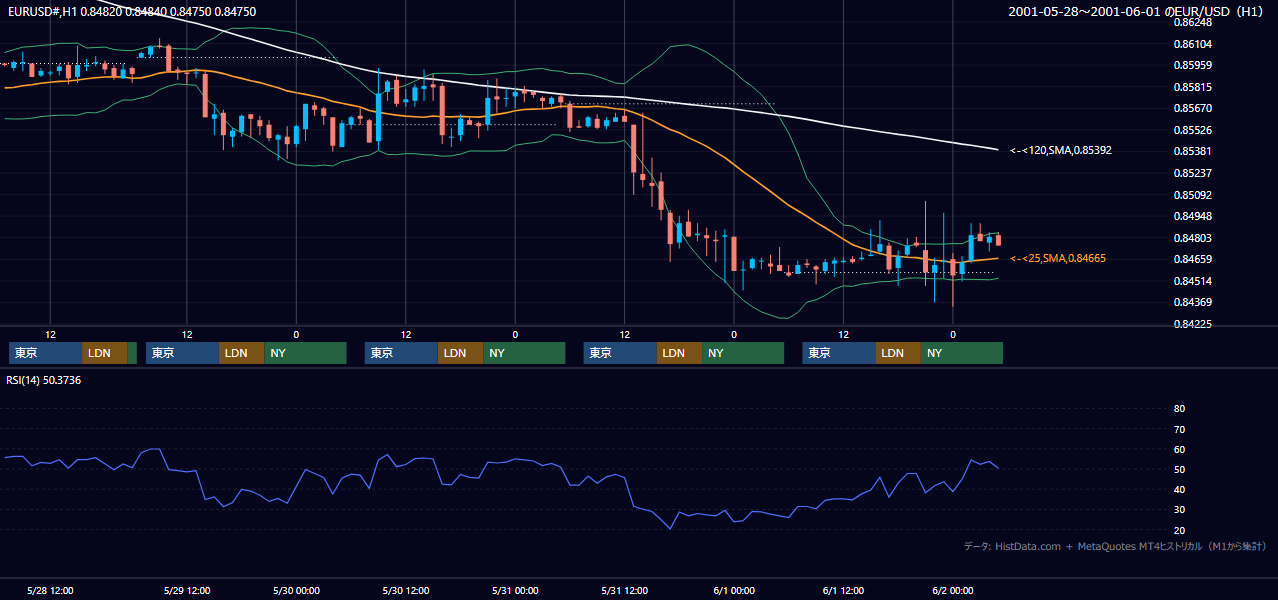
Task: Click the 6/1 00:00 time axis label
Action: [734, 591]
